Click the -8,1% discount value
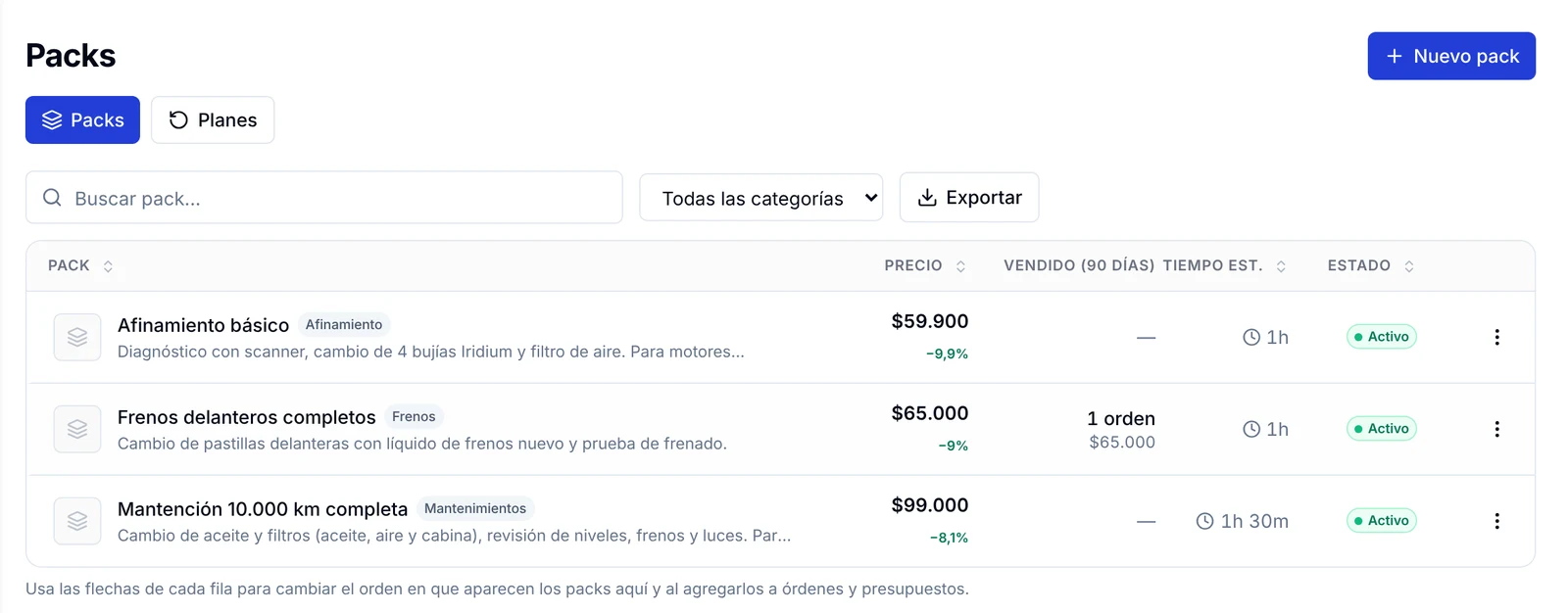Image resolution: width=1568 pixels, height=613 pixels. click(x=949, y=538)
